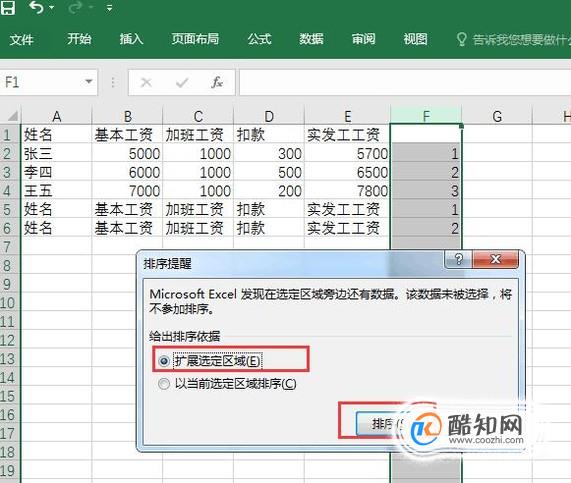Switch to the 数据 ribbon tab
Viewport: 571px width, 483px height.
pyautogui.click(x=311, y=39)
